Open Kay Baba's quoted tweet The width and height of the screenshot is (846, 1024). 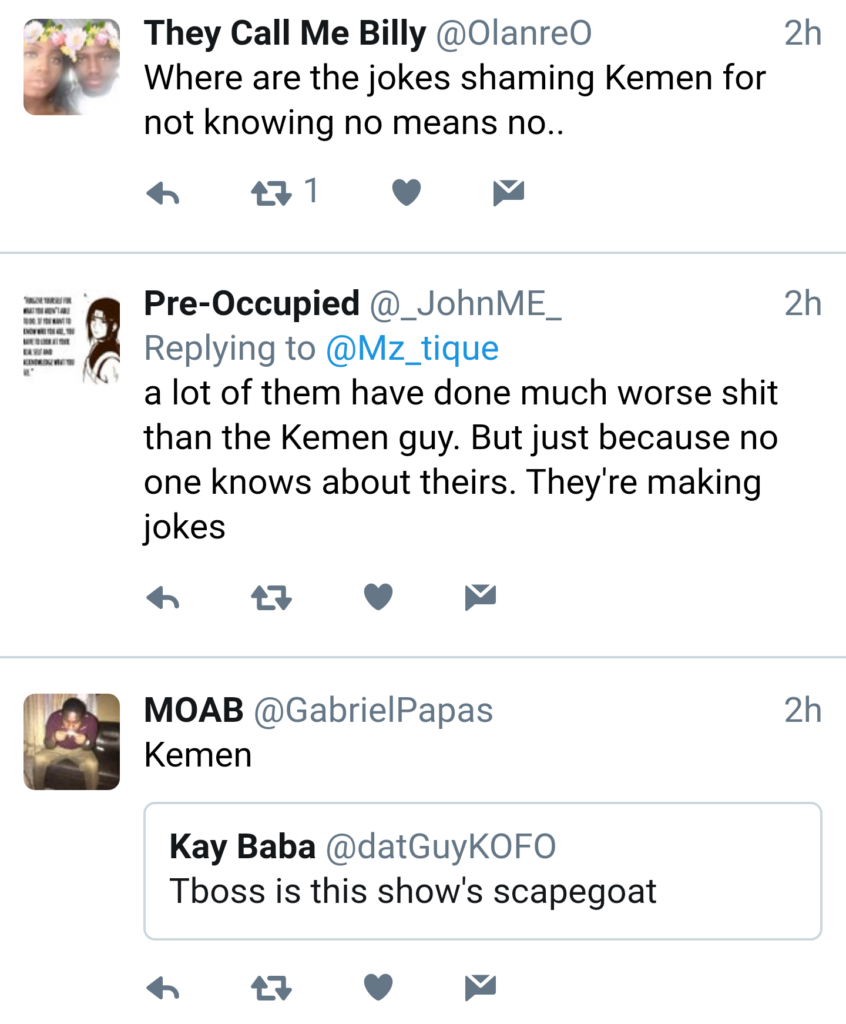pyautogui.click(x=482, y=870)
